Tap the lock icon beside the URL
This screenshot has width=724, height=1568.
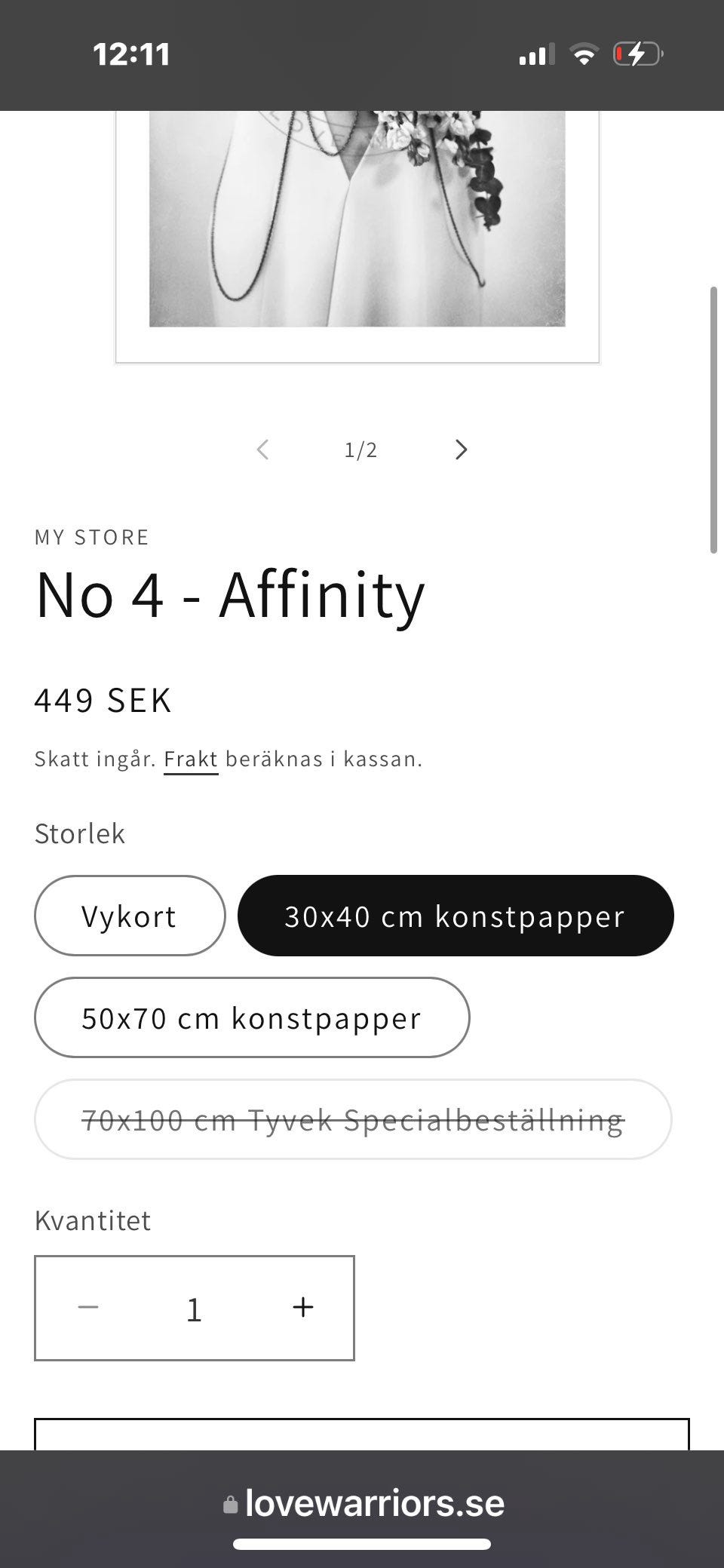click(x=230, y=1504)
